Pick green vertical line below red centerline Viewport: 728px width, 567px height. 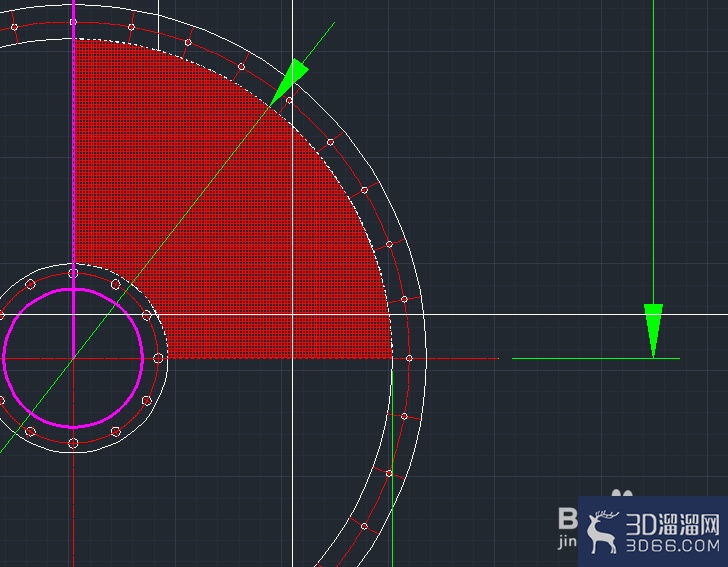point(392,464)
